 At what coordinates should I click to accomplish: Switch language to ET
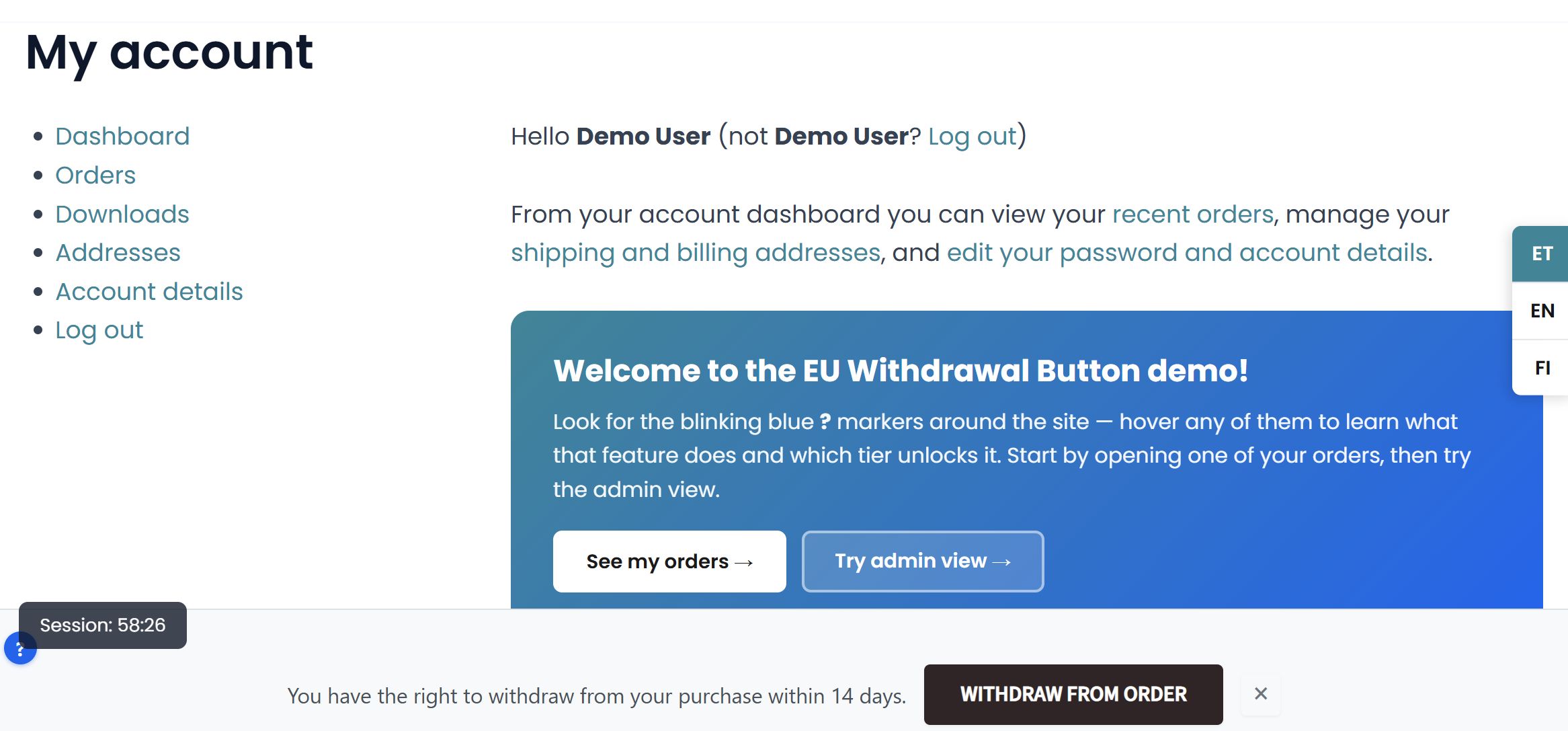[x=1542, y=254]
